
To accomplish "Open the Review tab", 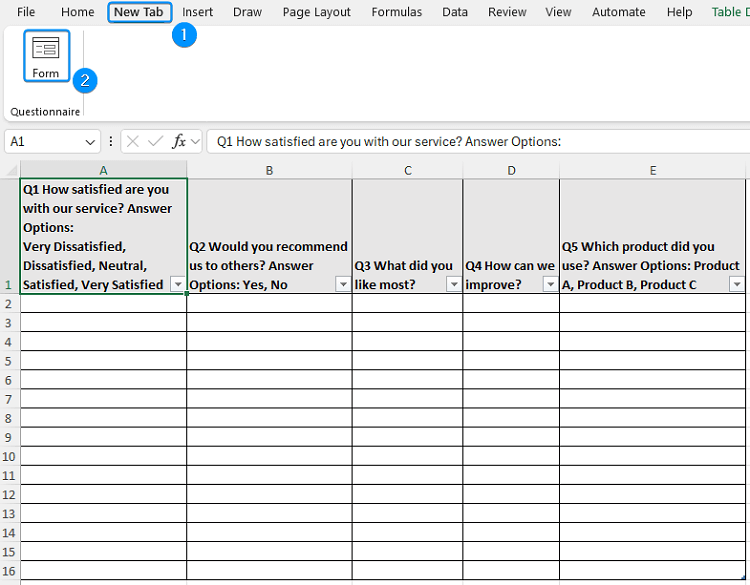I will coord(507,12).
